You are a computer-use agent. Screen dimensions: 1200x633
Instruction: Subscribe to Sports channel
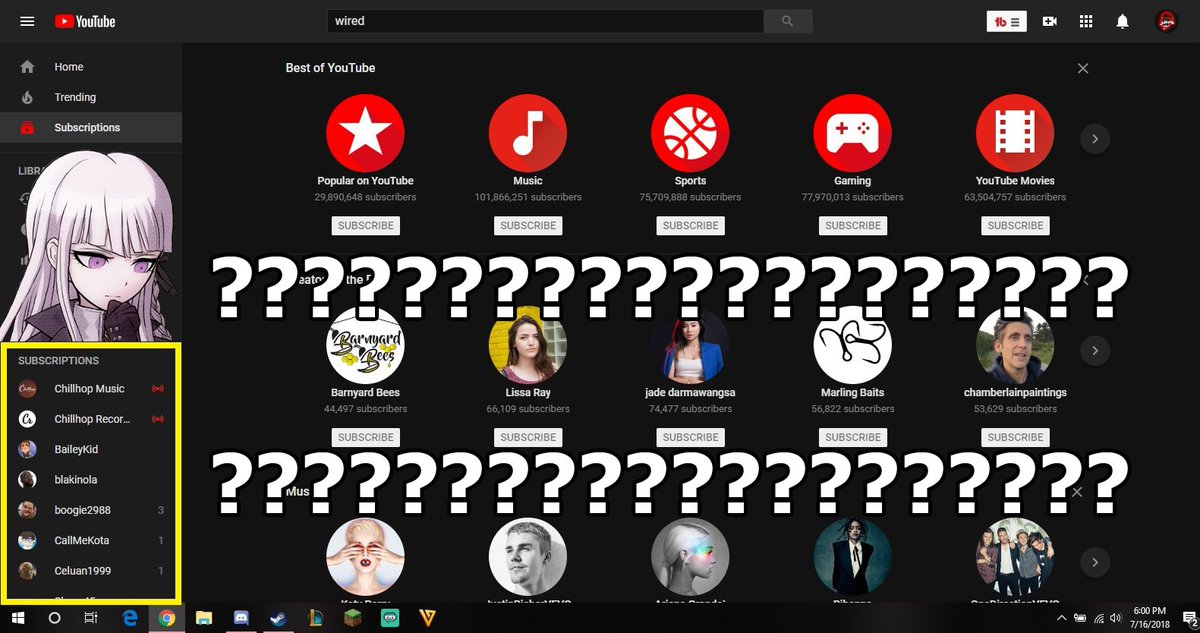(x=690, y=226)
